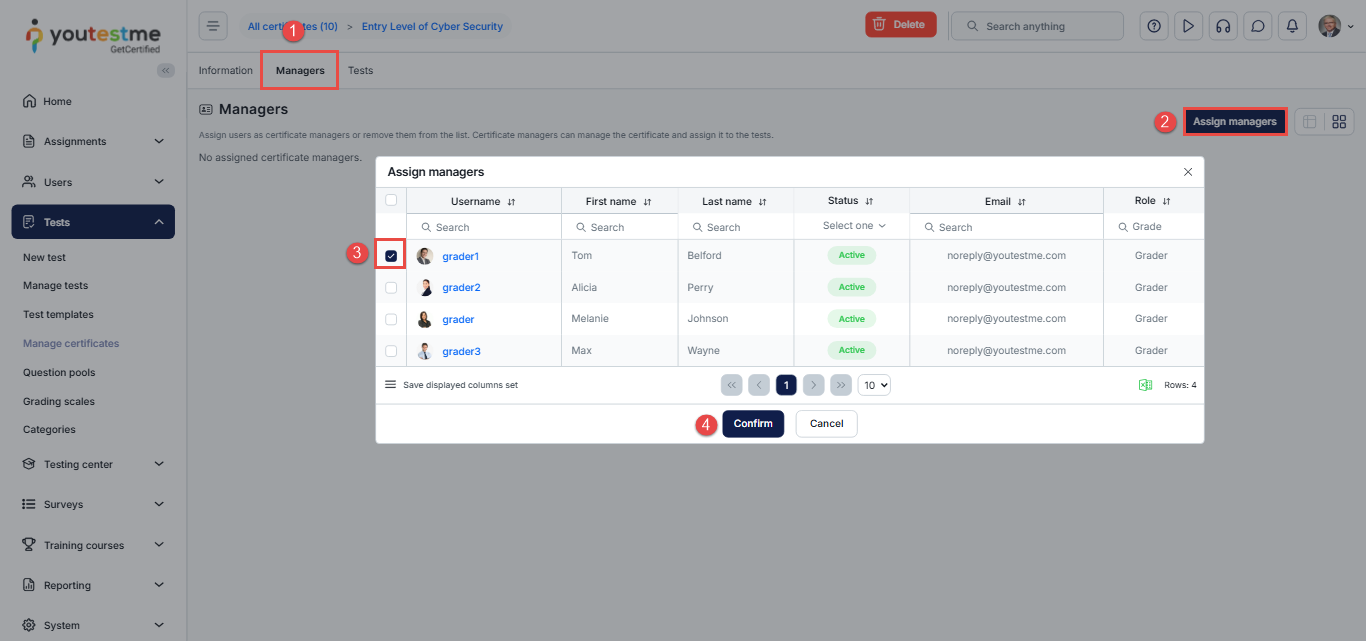
Task: Expand the Assignments sidebar section
Action: click(93, 141)
